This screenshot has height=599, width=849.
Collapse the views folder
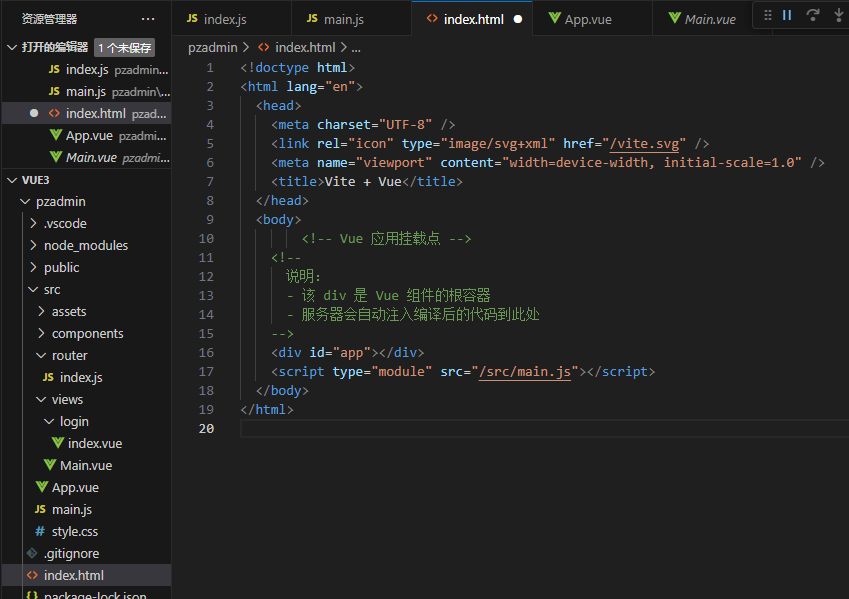(41, 399)
